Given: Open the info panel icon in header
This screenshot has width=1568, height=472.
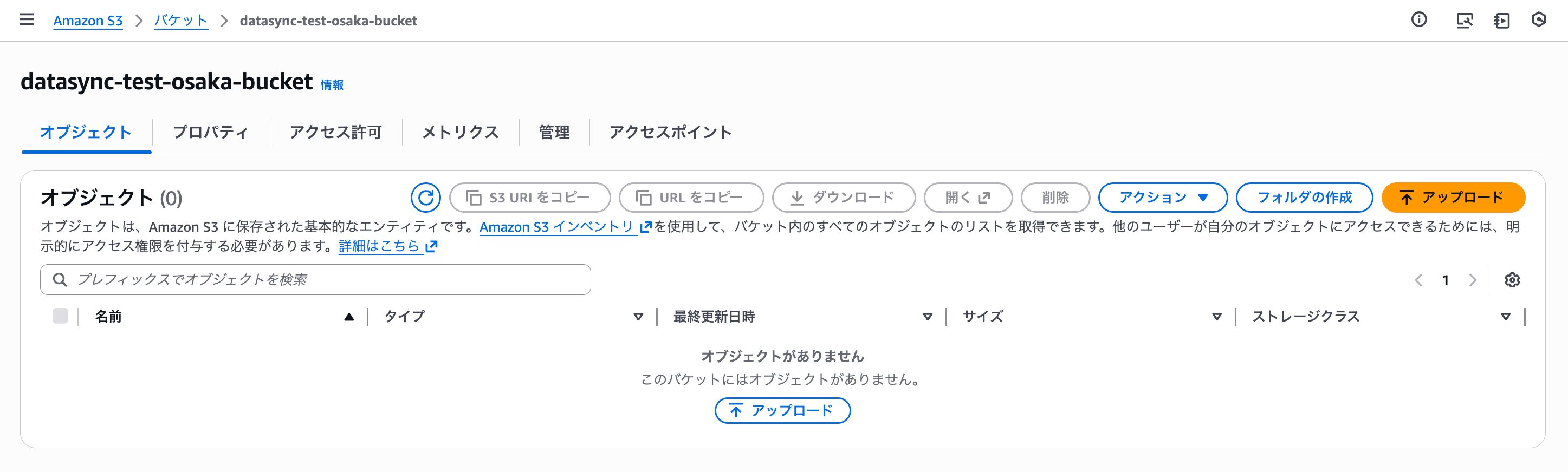Looking at the screenshot, I should click(x=1419, y=20).
